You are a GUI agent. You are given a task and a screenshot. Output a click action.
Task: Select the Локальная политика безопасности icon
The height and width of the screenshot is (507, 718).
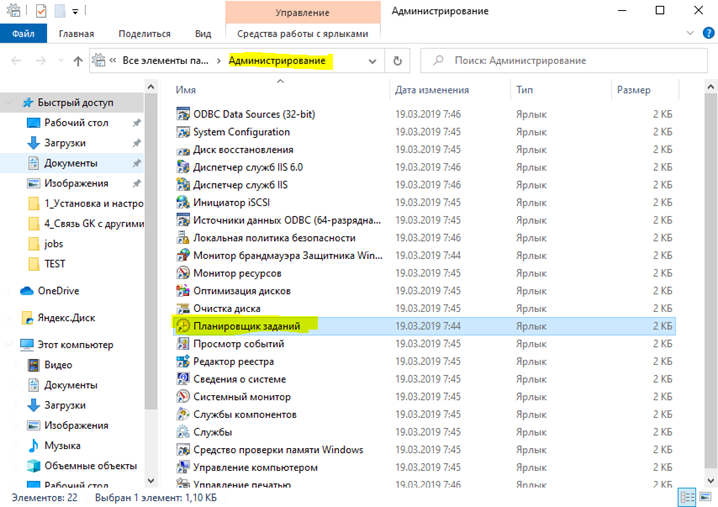point(183,238)
